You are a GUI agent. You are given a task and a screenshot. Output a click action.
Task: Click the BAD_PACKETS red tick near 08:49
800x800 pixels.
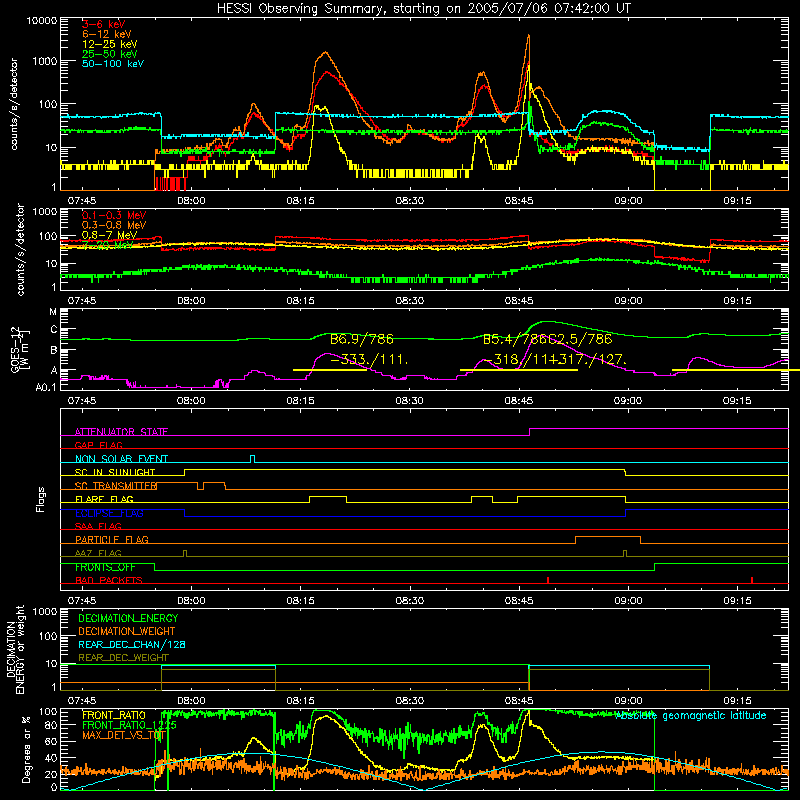(547, 580)
